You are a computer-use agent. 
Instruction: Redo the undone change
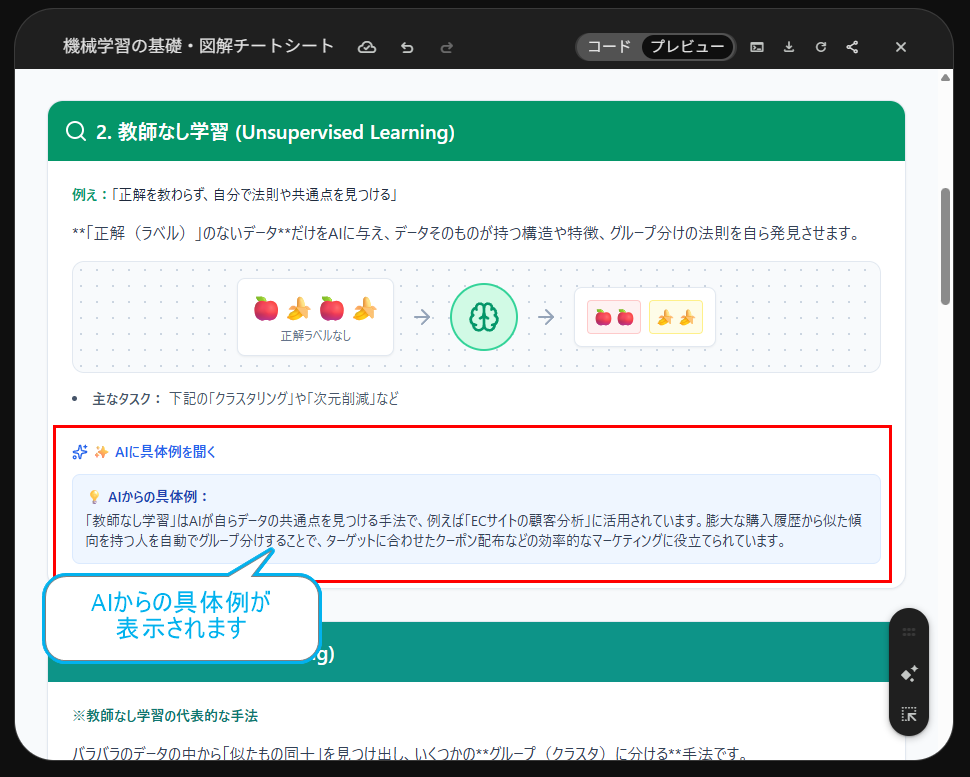click(x=447, y=47)
